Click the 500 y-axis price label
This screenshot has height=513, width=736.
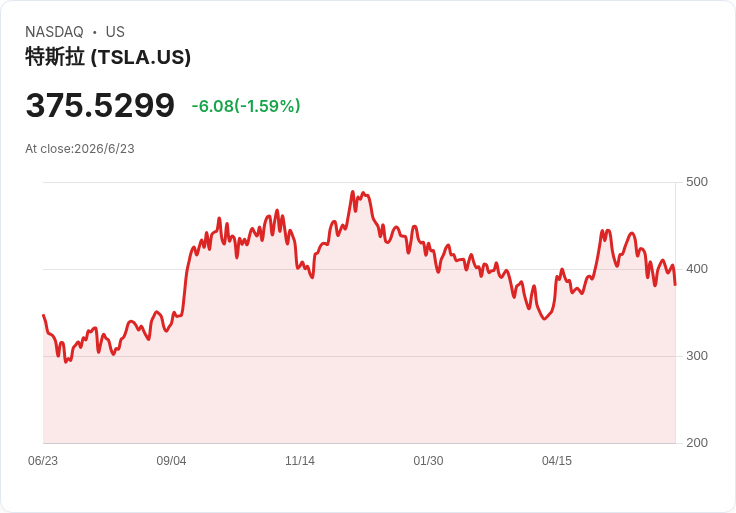pyautogui.click(x=697, y=182)
